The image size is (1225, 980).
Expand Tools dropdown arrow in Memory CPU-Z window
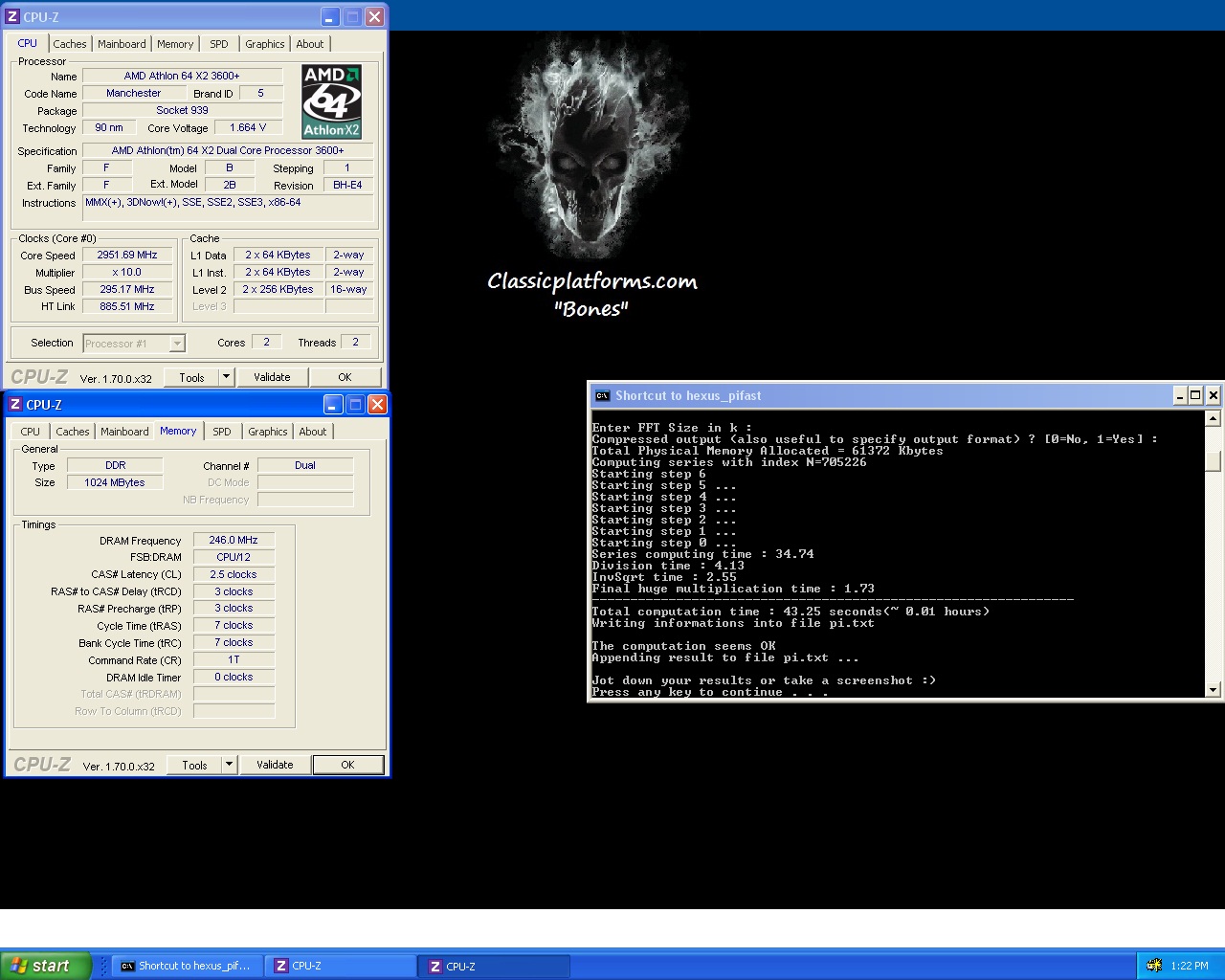(x=230, y=765)
